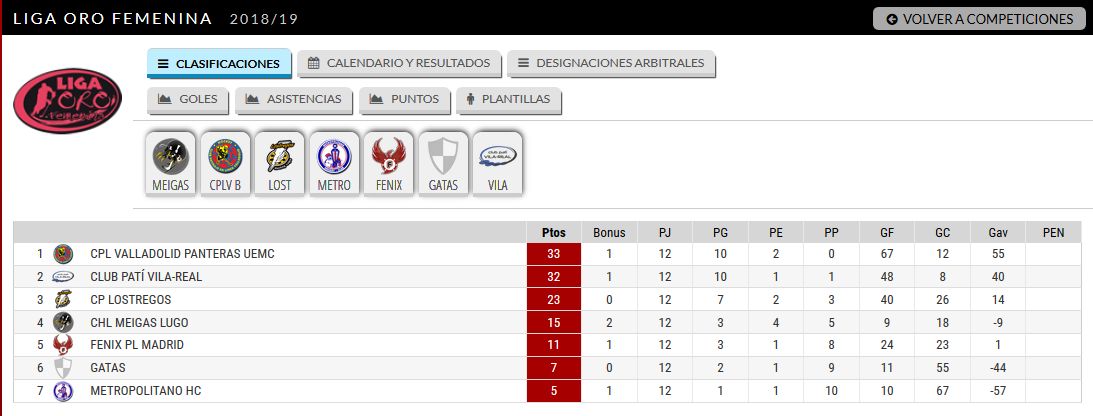
Task: Click the Ptos column header
Action: (x=553, y=233)
